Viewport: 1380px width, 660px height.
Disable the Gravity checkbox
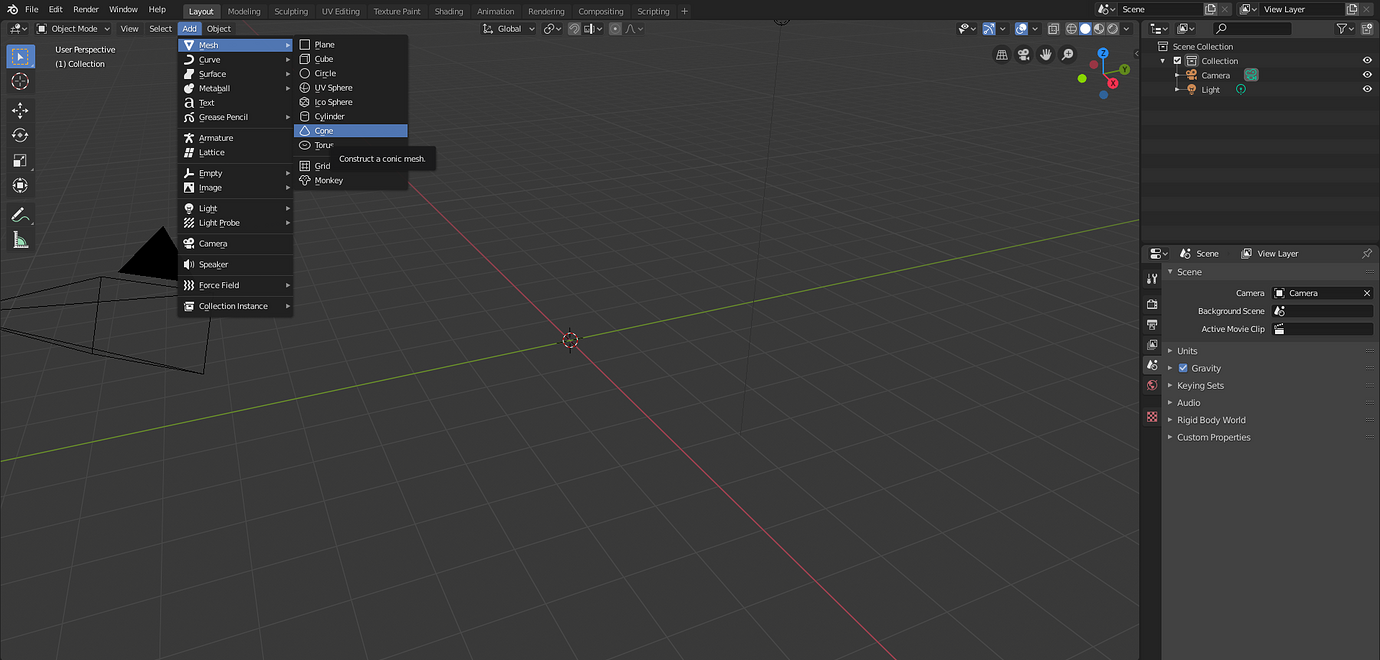click(1183, 368)
